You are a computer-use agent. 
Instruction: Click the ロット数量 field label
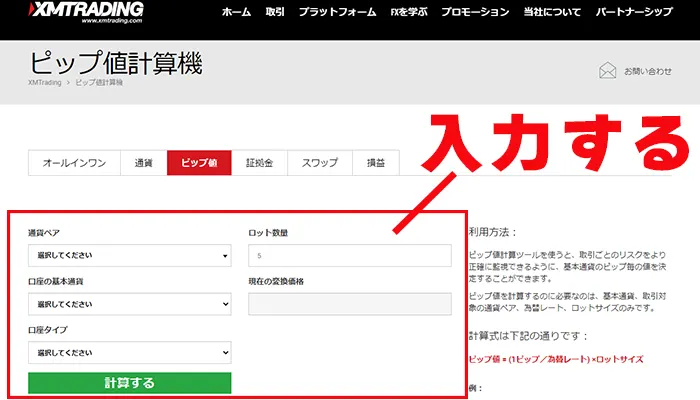pyautogui.click(x=268, y=233)
